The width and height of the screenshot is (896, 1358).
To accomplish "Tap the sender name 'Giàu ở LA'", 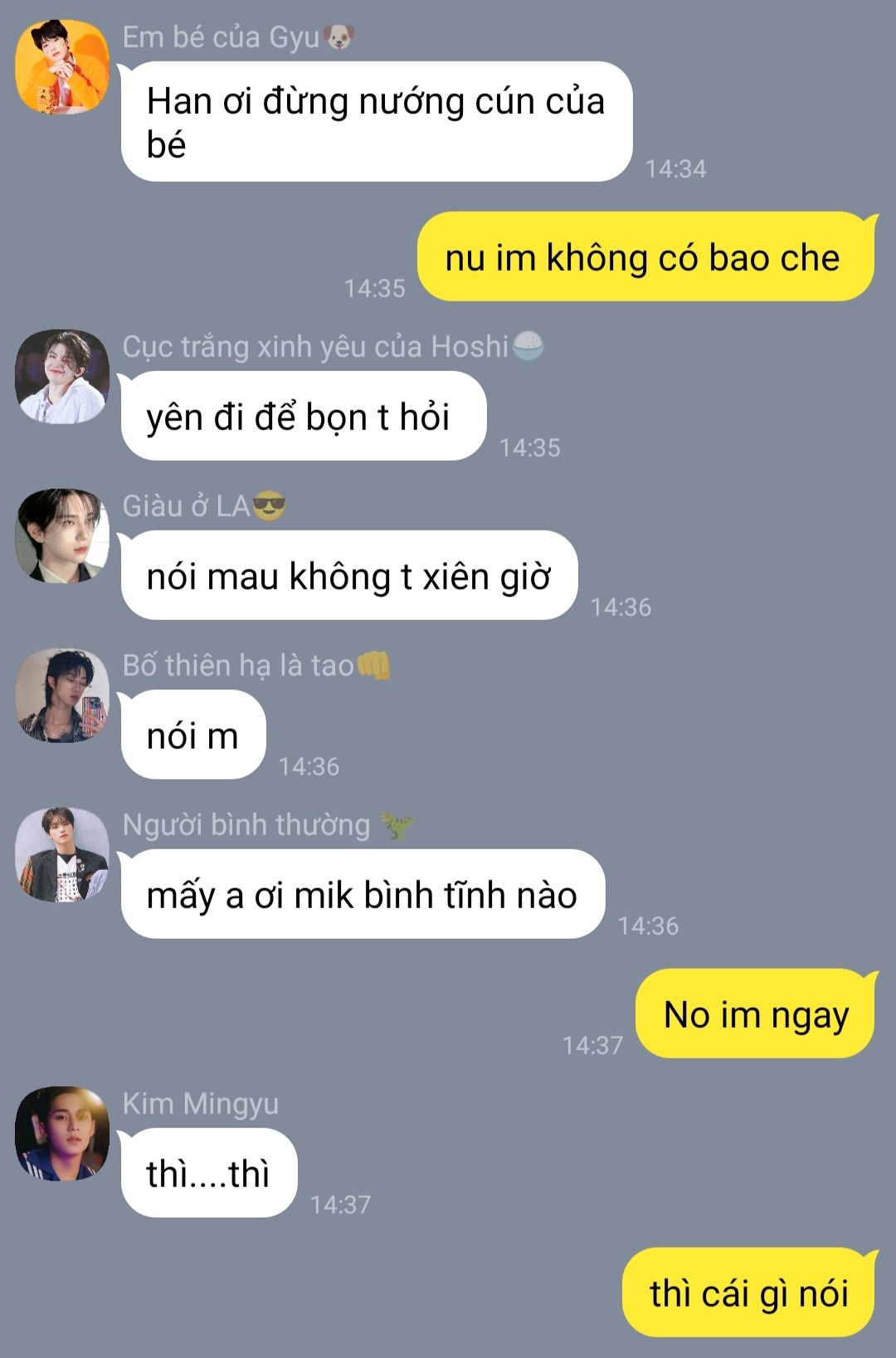I will click(187, 506).
